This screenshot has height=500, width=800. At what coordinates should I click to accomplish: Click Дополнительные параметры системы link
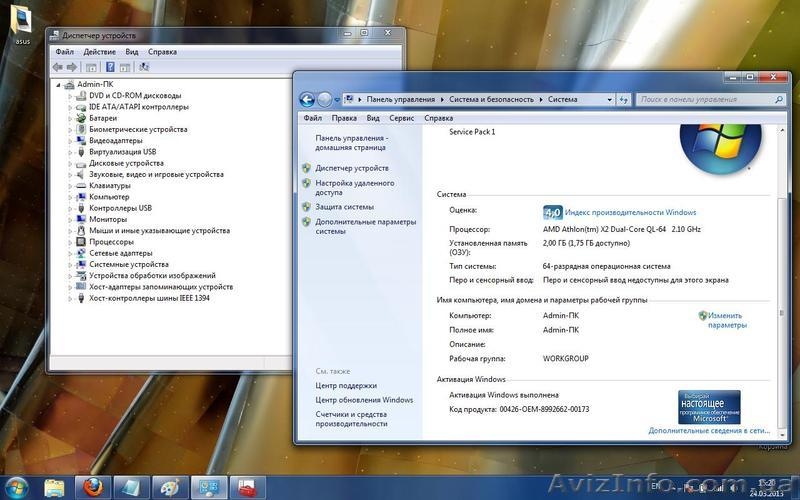point(365,227)
